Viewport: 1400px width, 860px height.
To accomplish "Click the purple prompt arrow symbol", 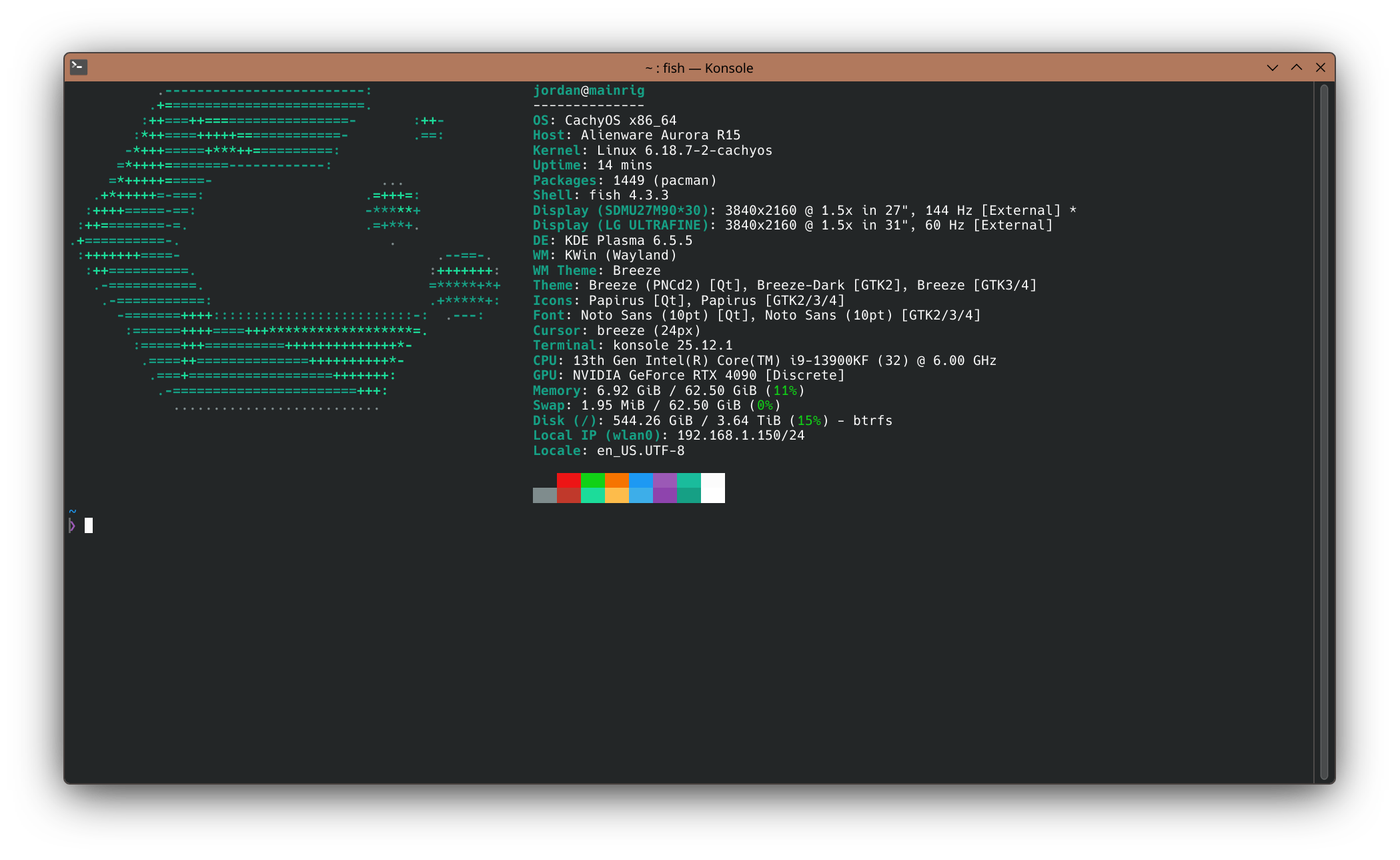I will tap(72, 526).
